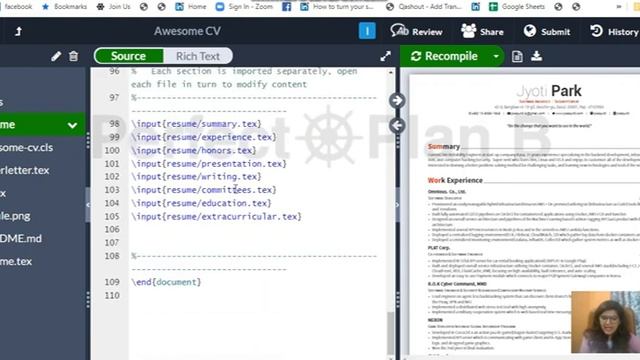Open Google Sheets bookmark
Viewport: 640px width, 360px height.
pyautogui.click(x=517, y=7)
